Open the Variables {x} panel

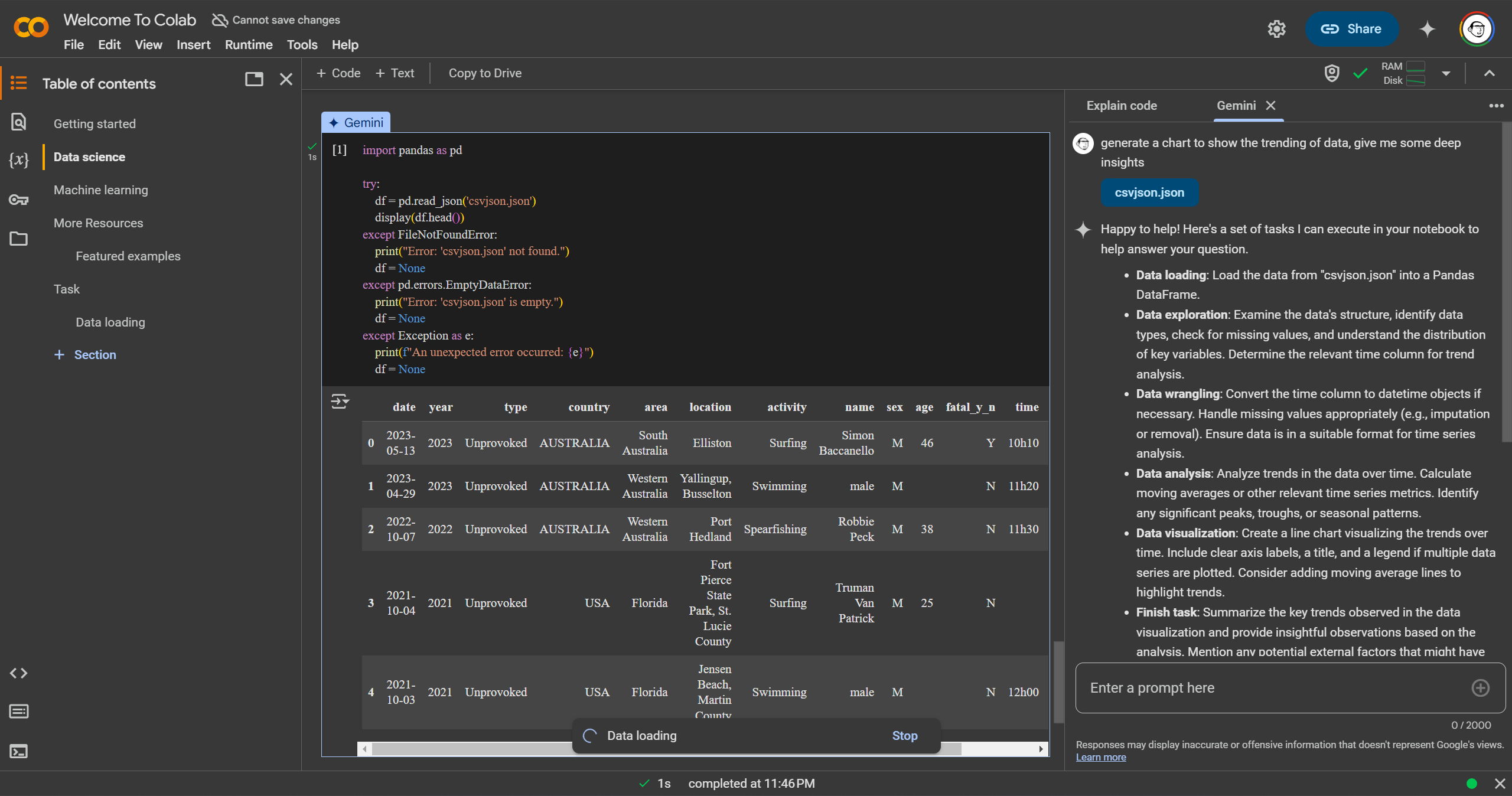click(x=19, y=159)
